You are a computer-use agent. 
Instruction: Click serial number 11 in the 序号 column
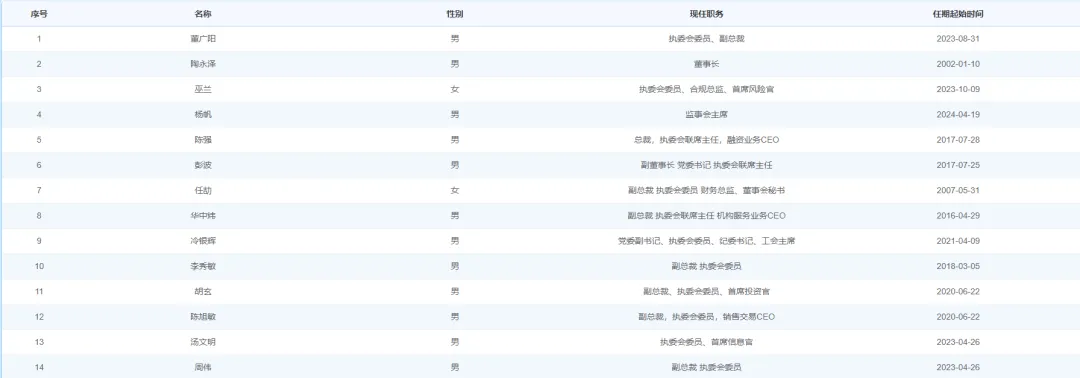pyautogui.click(x=39, y=291)
